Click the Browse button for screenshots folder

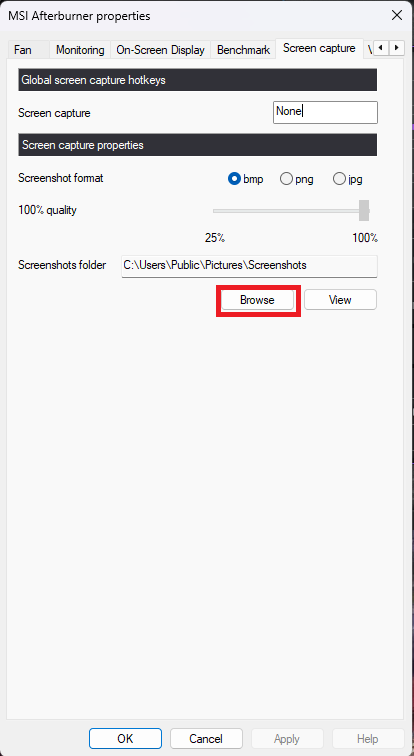[257, 300]
